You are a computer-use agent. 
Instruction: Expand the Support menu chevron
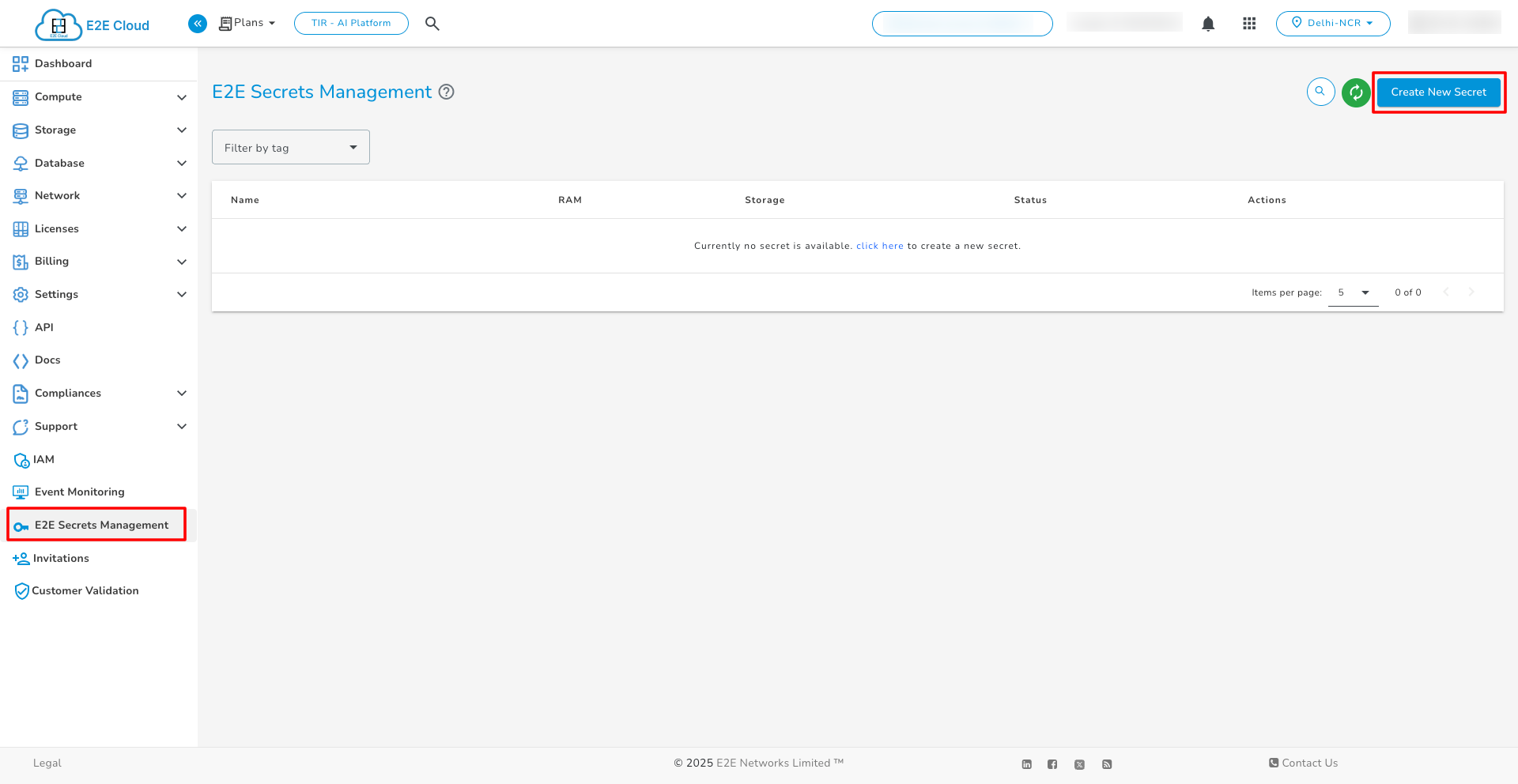coord(182,427)
